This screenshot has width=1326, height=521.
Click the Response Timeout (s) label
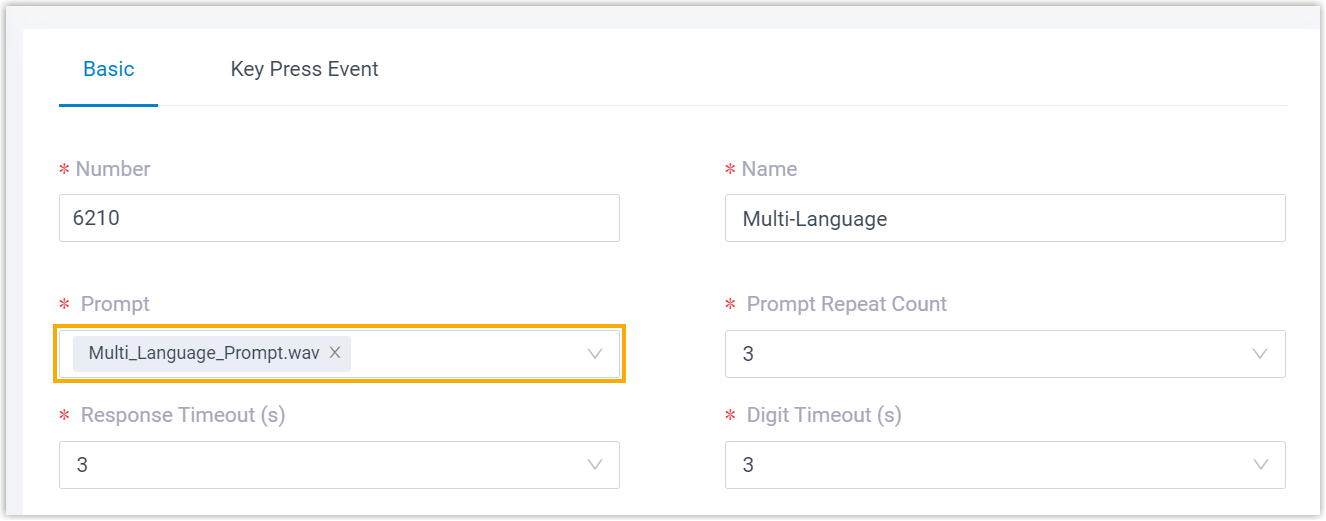pyautogui.click(x=183, y=415)
